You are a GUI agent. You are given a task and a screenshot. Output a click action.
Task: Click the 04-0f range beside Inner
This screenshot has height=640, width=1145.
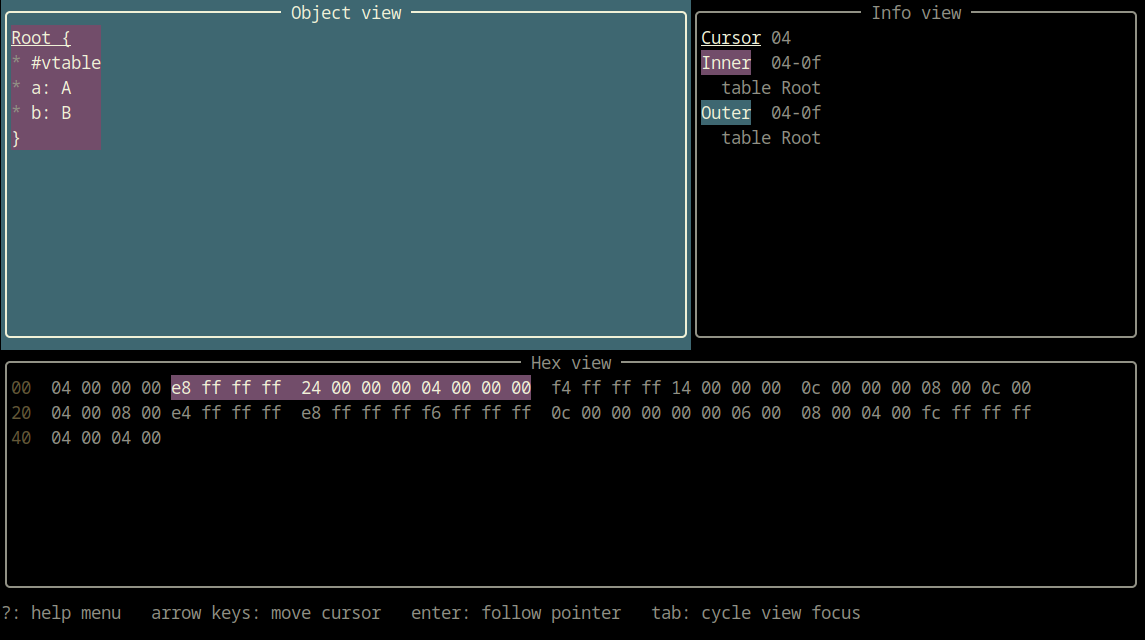(x=796, y=63)
